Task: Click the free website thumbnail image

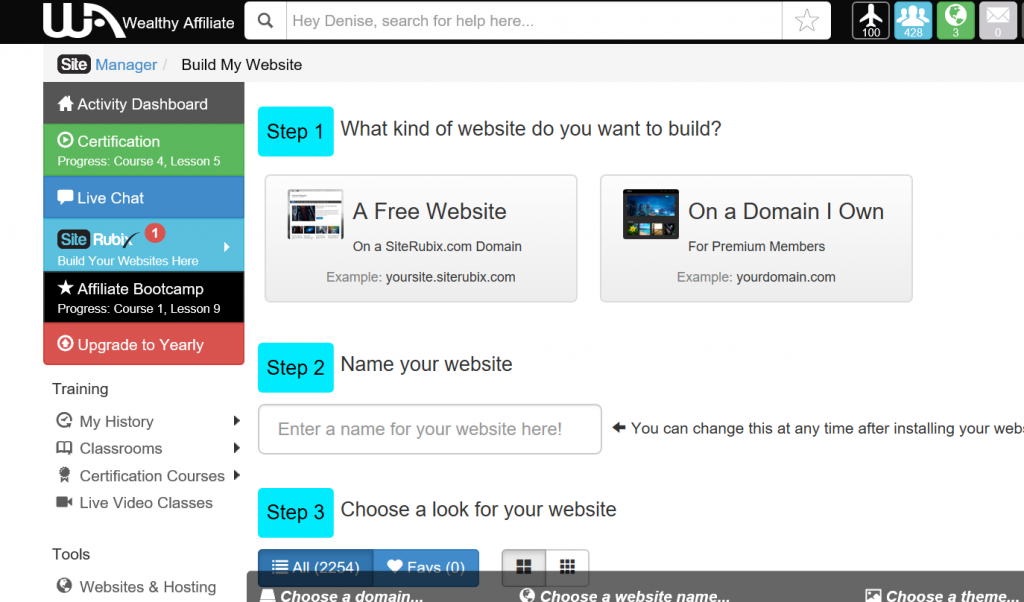Action: (315, 214)
